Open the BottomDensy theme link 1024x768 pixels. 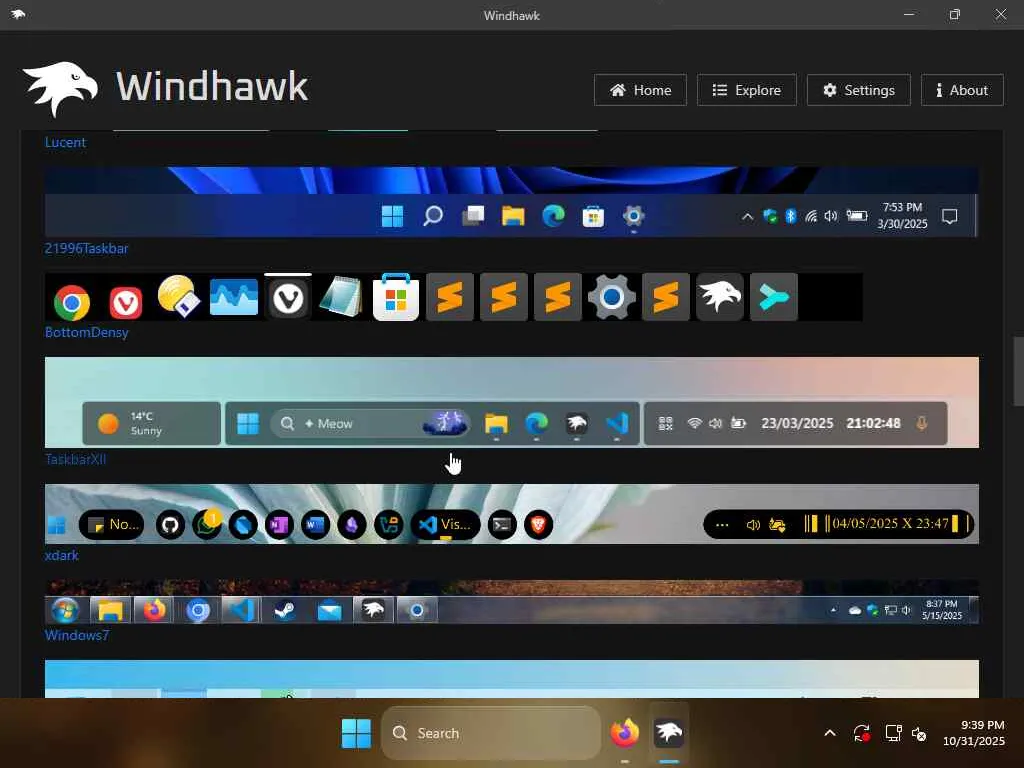tap(86, 332)
